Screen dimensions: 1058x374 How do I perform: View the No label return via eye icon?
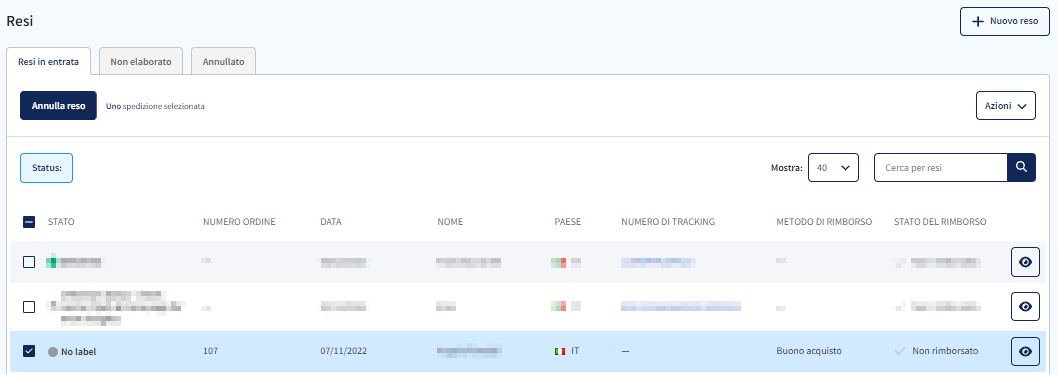(1025, 351)
